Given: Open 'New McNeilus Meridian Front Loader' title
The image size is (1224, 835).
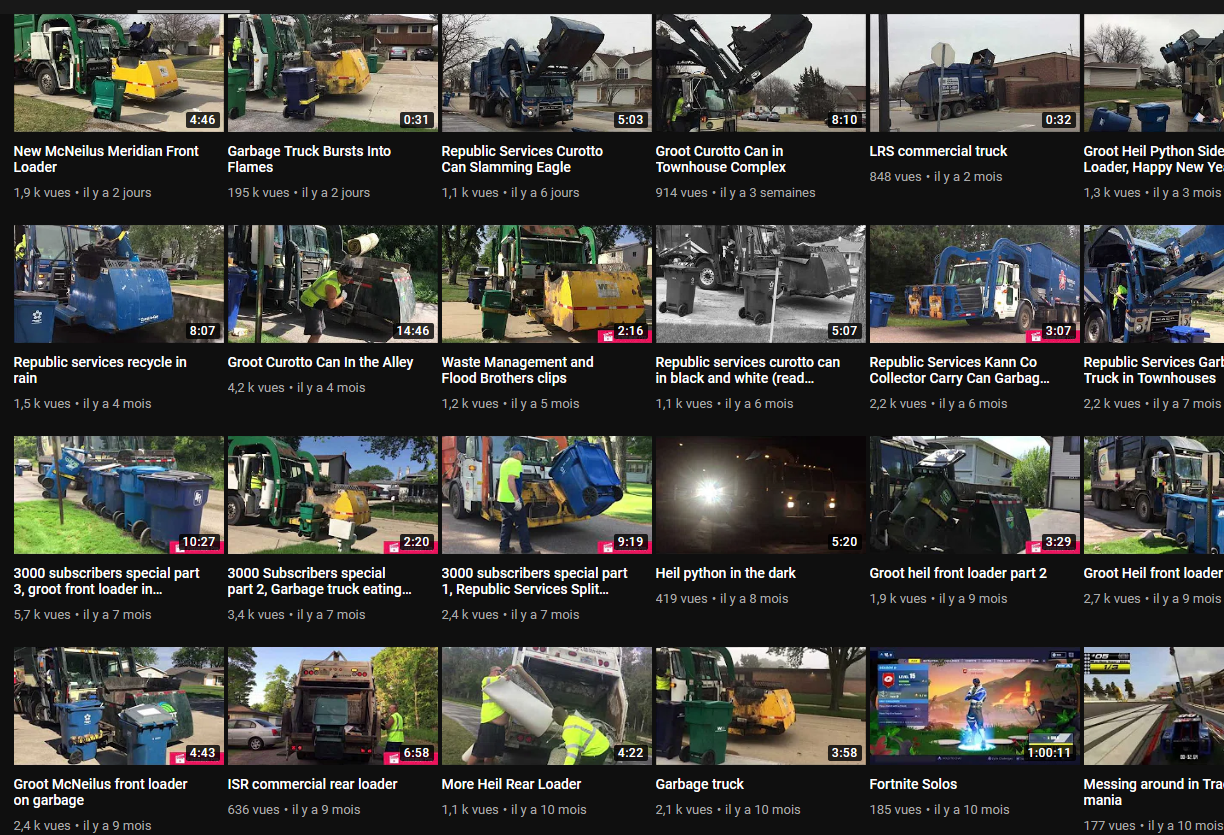Looking at the screenshot, I should coord(106,159).
